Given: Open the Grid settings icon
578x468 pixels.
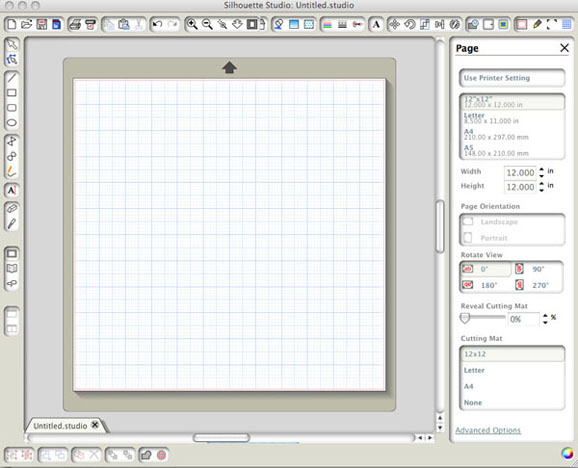Looking at the screenshot, I should click(567, 25).
